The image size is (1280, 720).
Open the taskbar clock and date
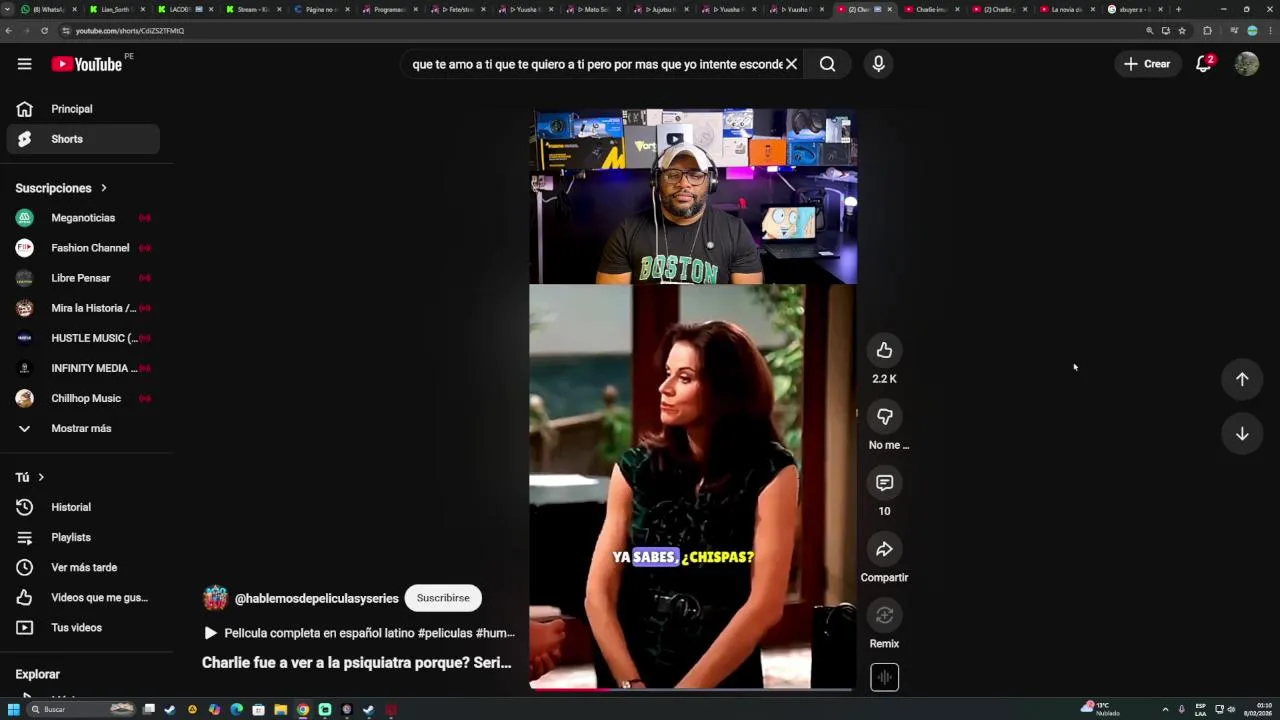click(1259, 710)
